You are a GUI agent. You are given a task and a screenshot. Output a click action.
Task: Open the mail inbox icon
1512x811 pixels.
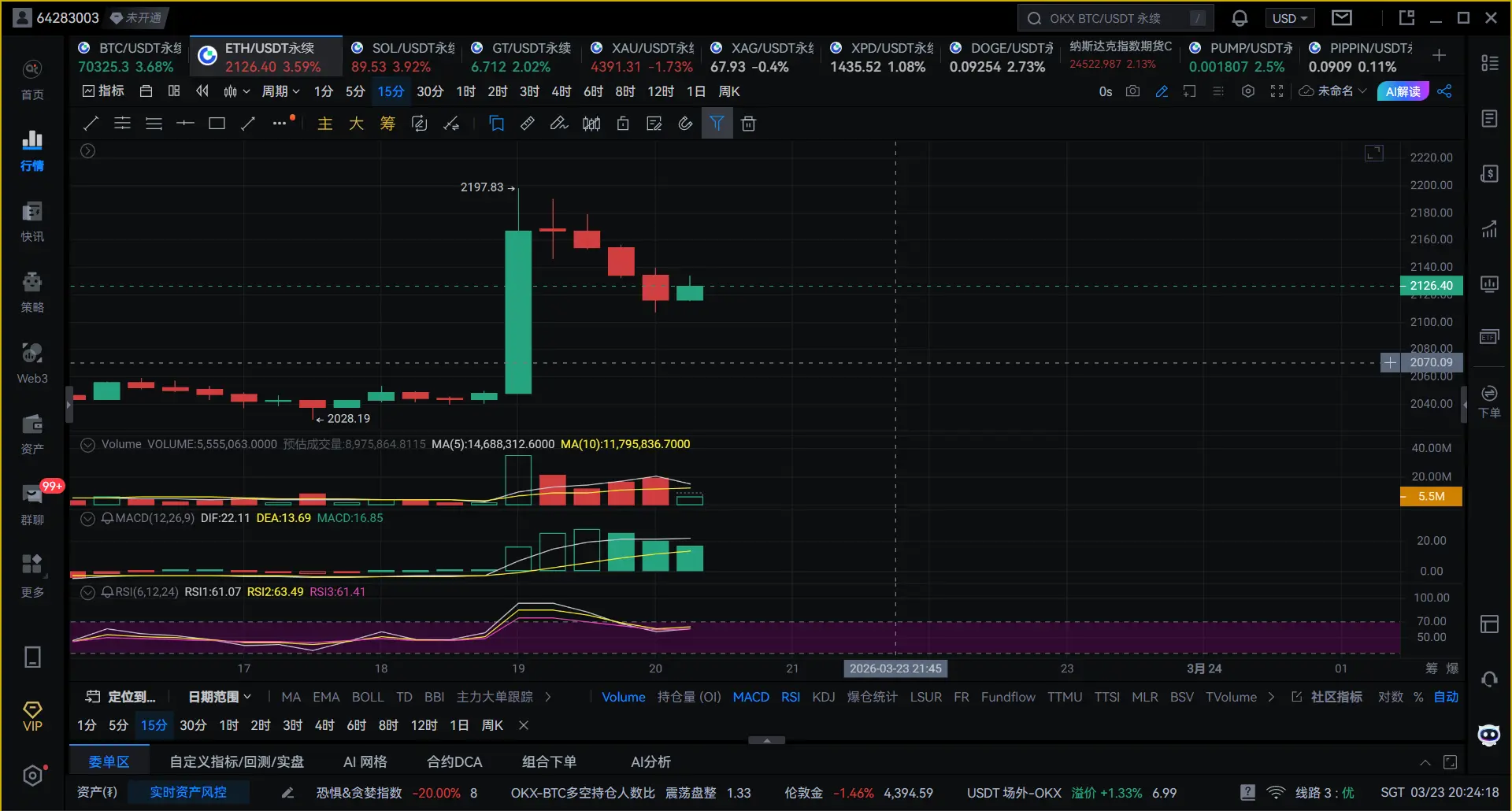[1342, 18]
